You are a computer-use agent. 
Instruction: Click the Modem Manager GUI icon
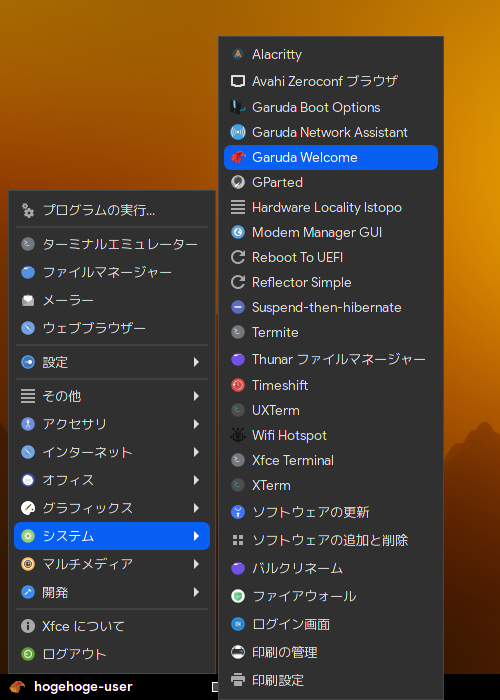(238, 232)
